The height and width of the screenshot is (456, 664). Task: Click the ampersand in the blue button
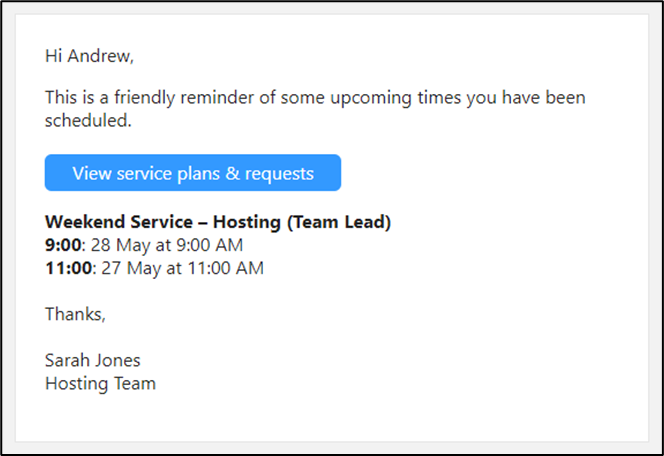tap(232, 173)
